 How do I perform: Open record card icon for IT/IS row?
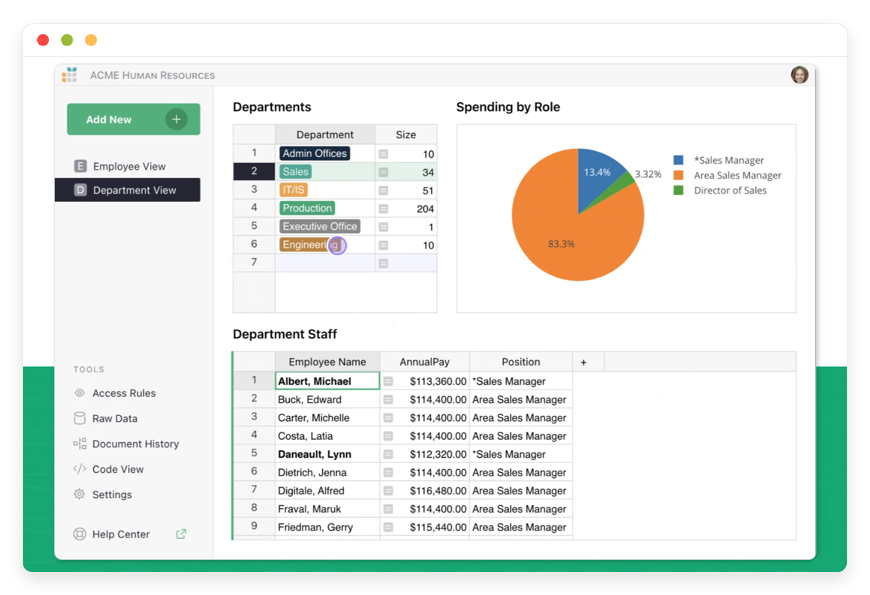pyautogui.click(x=383, y=190)
